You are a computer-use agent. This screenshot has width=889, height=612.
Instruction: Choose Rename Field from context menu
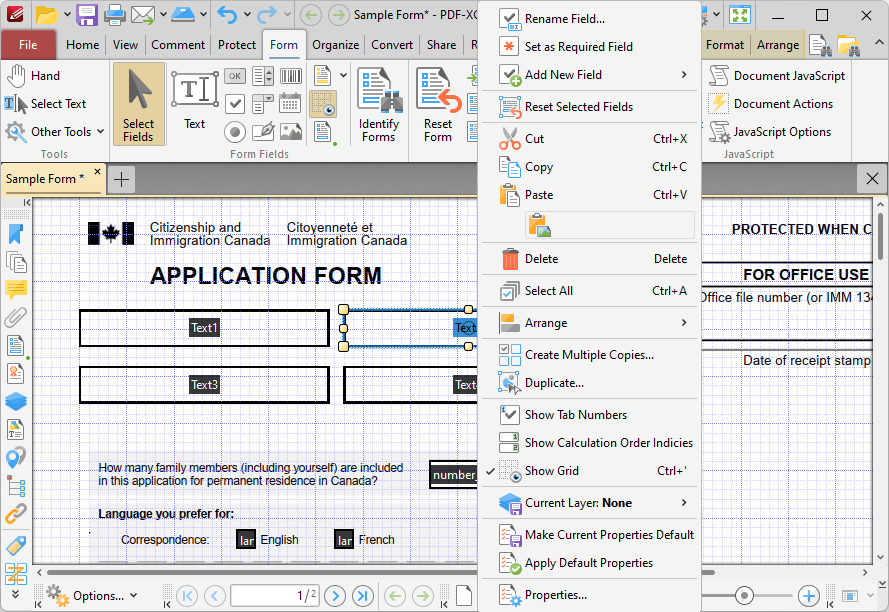(x=589, y=19)
